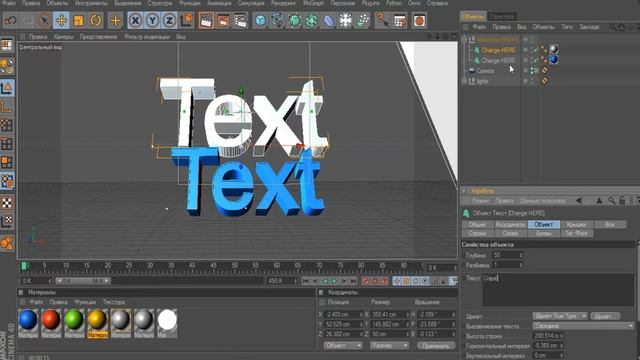Click blue material tag on second Change HERE
Image resolution: width=640 pixels, height=360 pixels.
pos(553,60)
